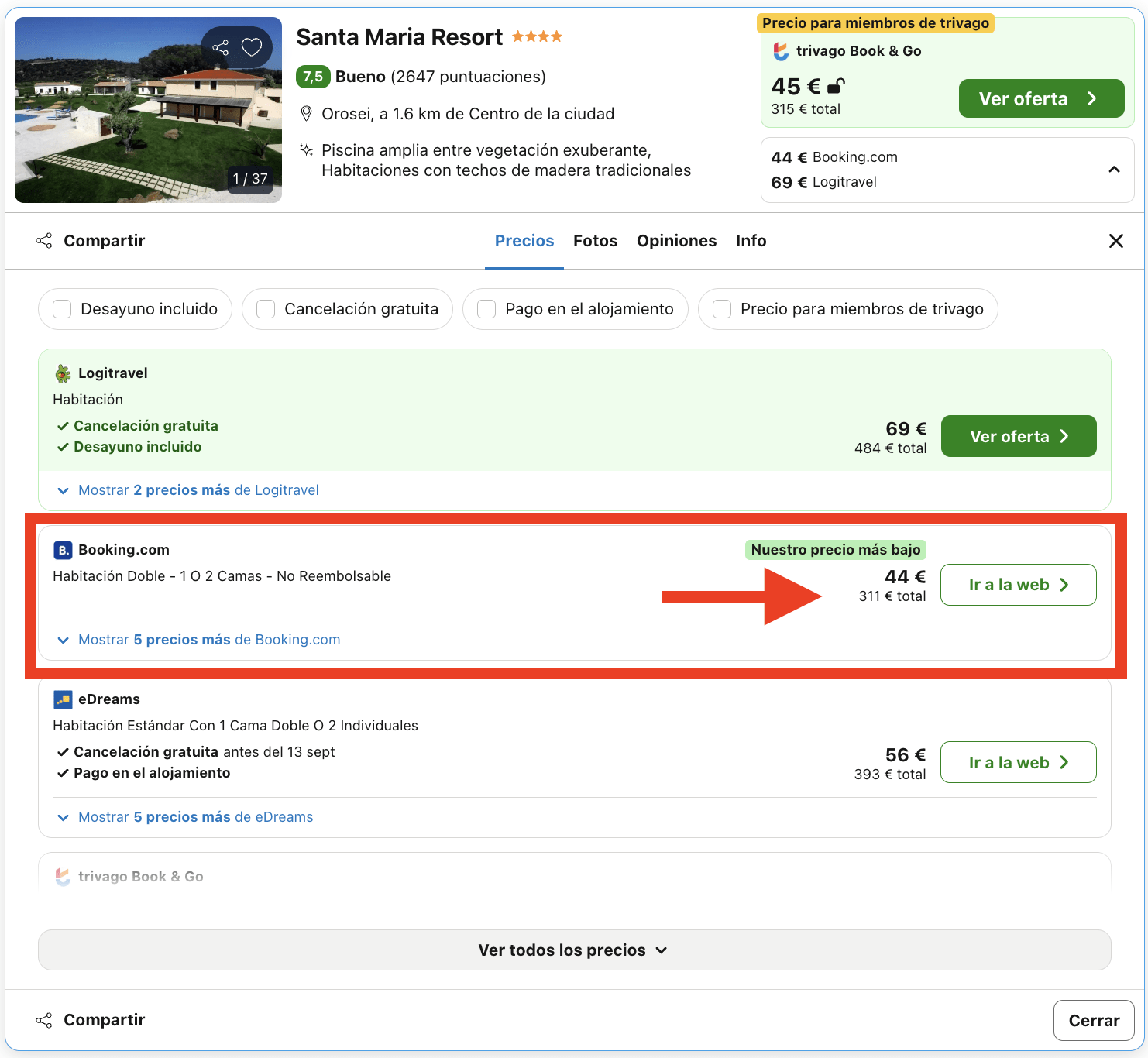Enable the Desayuno incluido filter
This screenshot has height=1058, width=1148.
tap(62, 308)
